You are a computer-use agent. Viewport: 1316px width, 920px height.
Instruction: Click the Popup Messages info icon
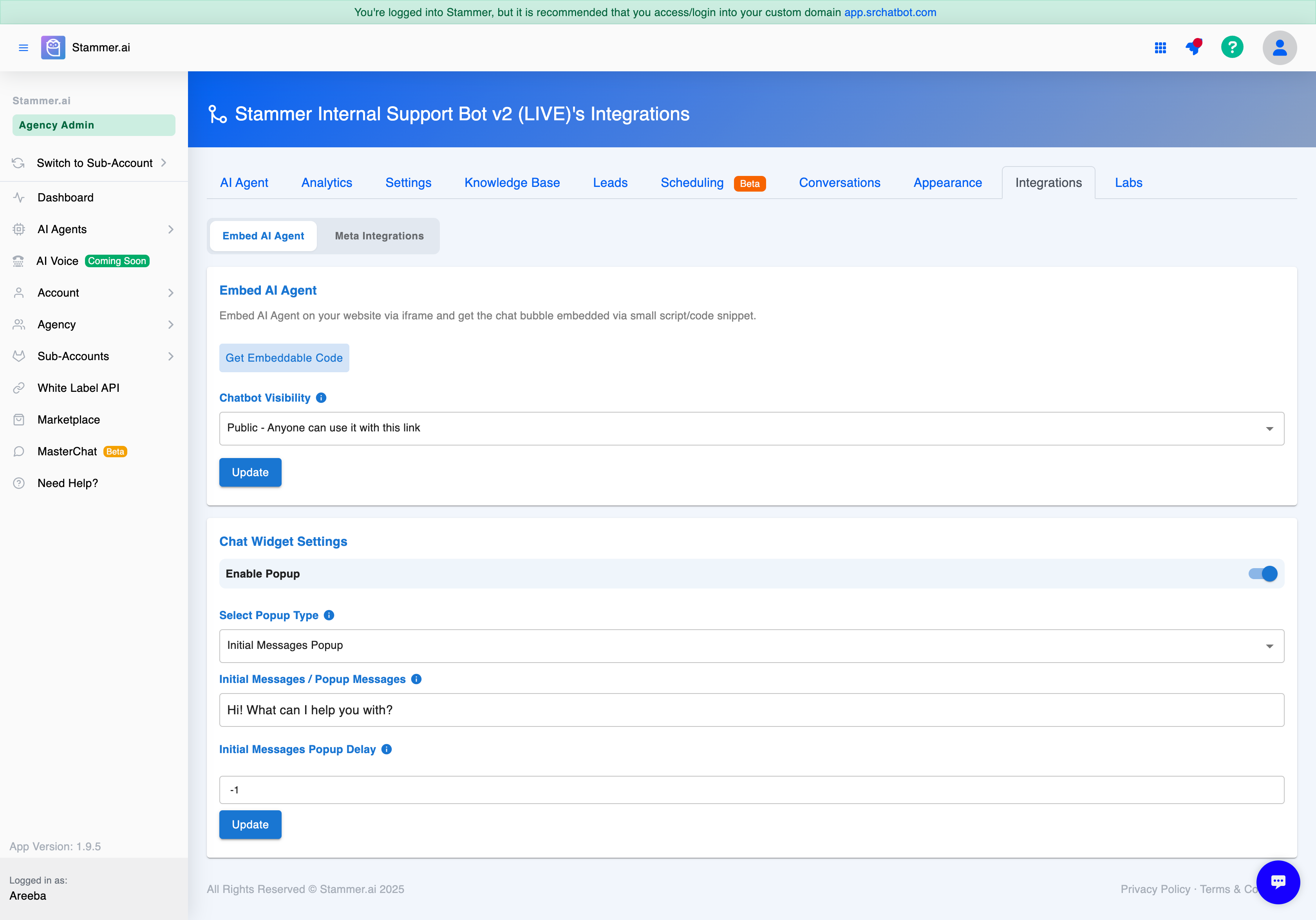click(417, 679)
